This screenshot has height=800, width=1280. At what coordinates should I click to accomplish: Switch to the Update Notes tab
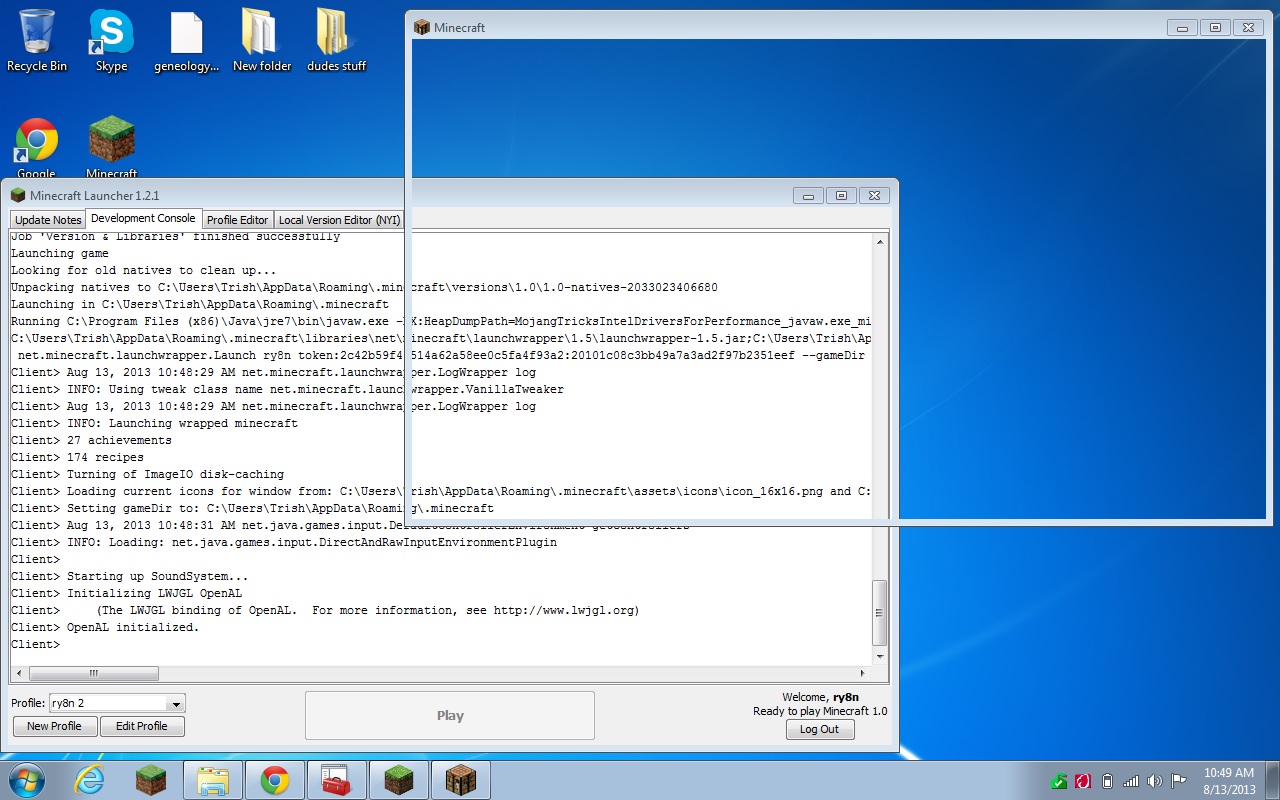[48, 220]
